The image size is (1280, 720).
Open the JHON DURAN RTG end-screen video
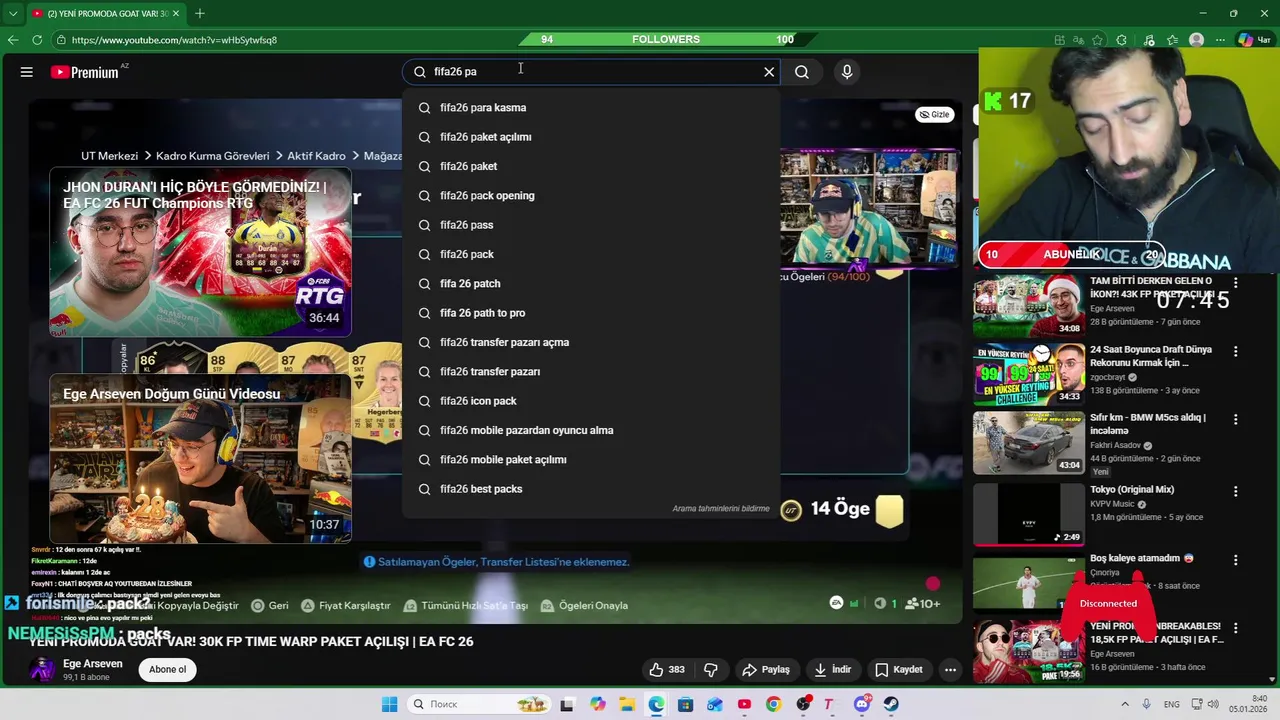click(200, 253)
